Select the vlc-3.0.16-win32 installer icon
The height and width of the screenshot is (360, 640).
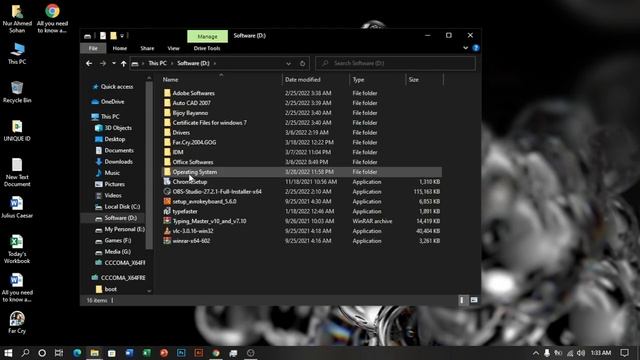pos(167,231)
